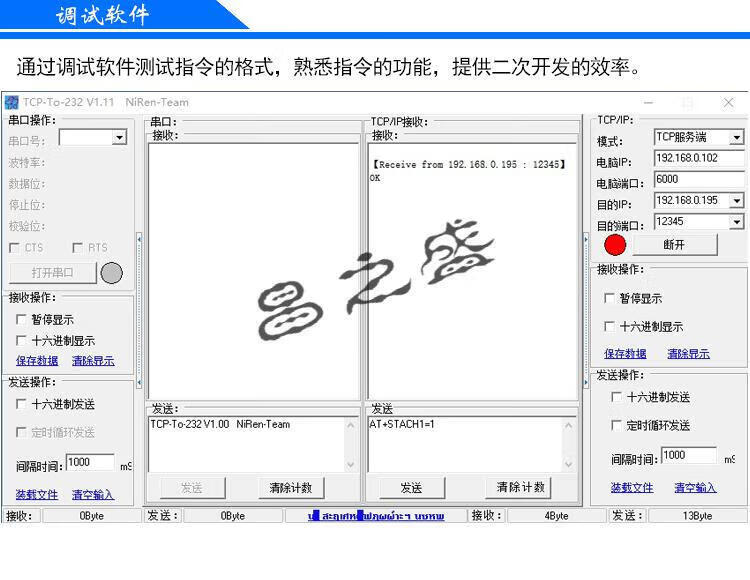Image resolution: width=750 pixels, height=580 pixels.
Task: Click the TCP-To-232 app icon in title bar
Action: click(12, 102)
